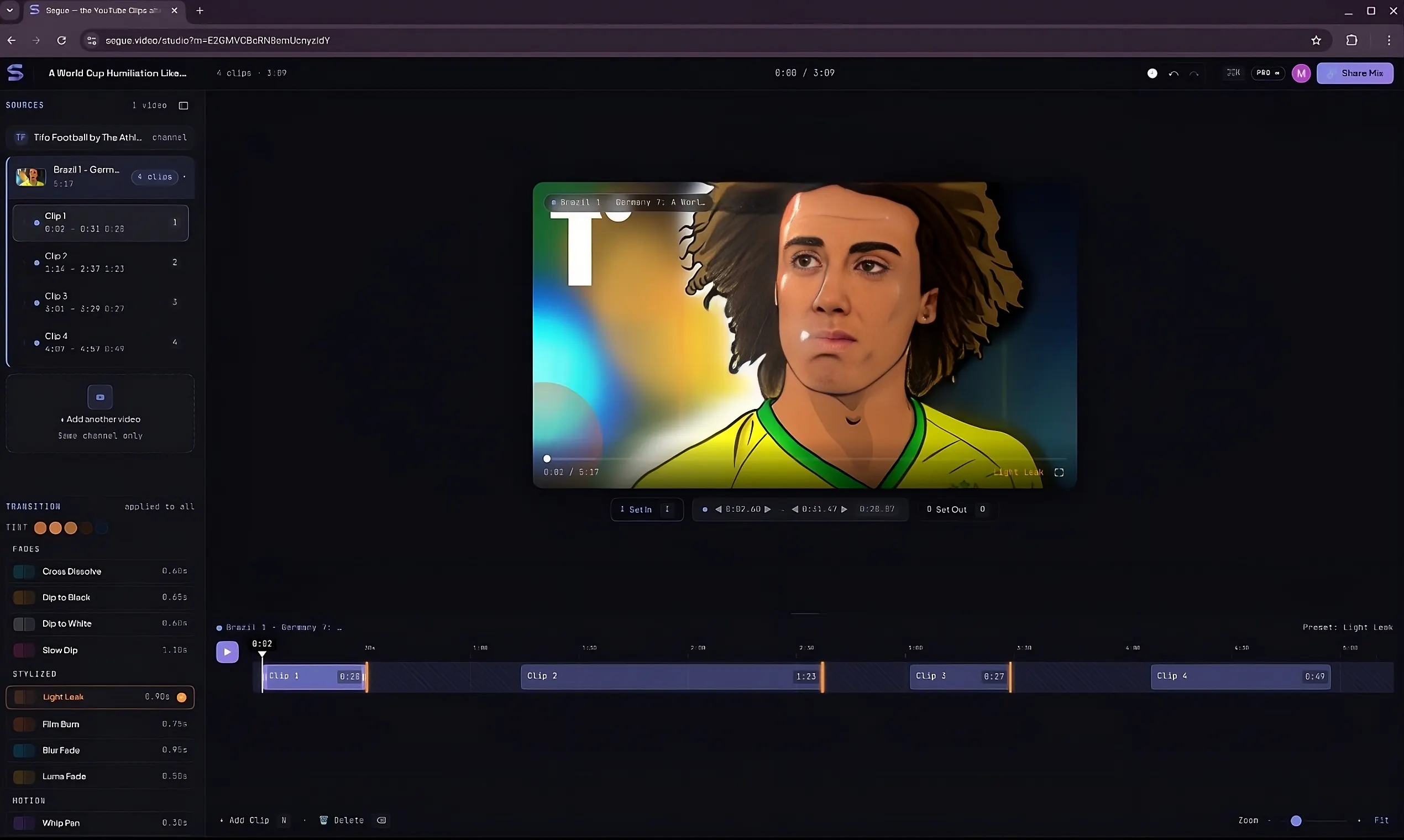Open the clock history icon in the header
The height and width of the screenshot is (840, 1404).
click(1152, 73)
